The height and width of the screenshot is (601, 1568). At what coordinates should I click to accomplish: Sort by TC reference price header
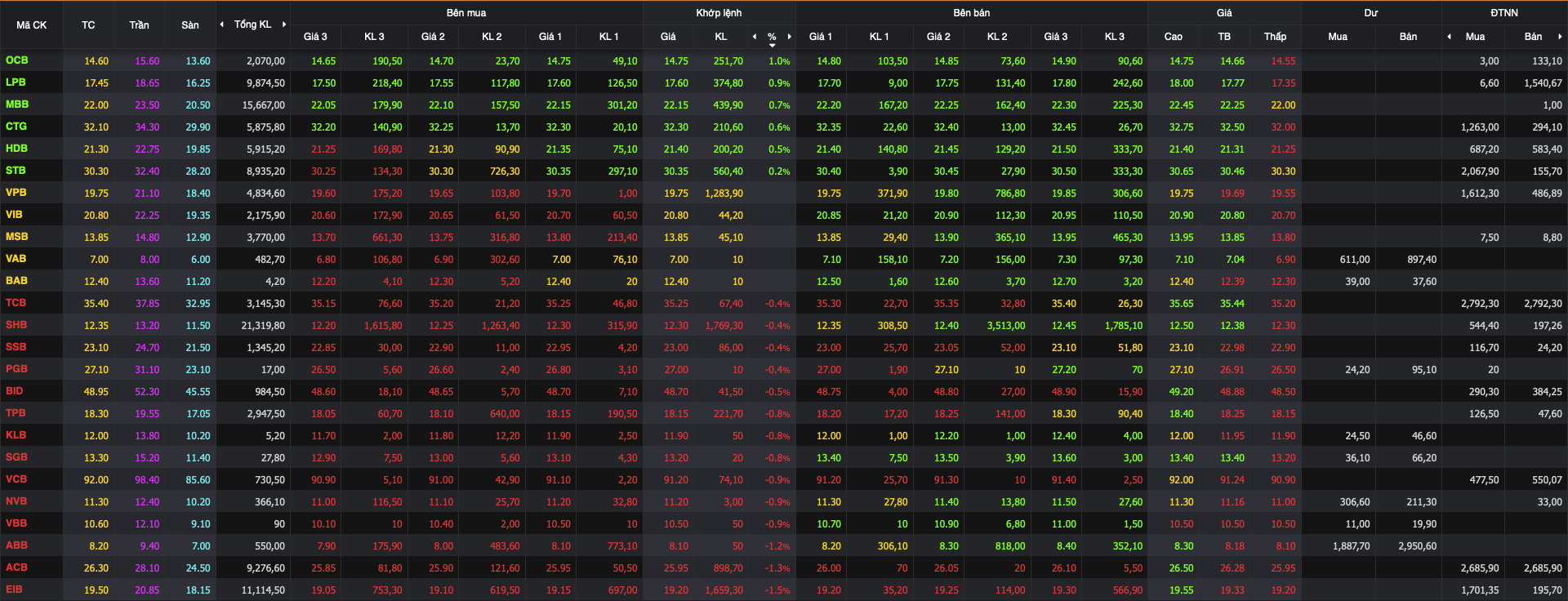click(88, 24)
